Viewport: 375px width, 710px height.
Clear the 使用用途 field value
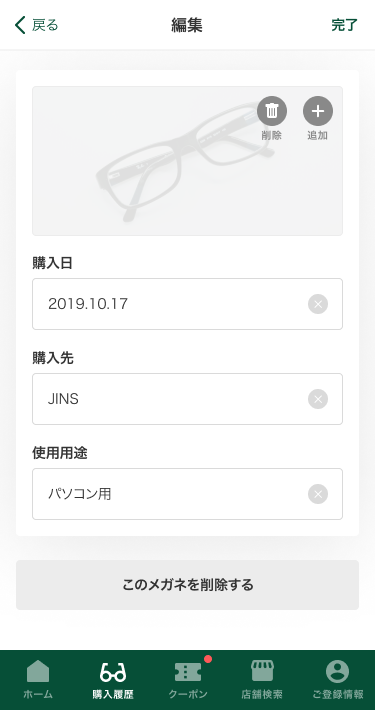318,494
